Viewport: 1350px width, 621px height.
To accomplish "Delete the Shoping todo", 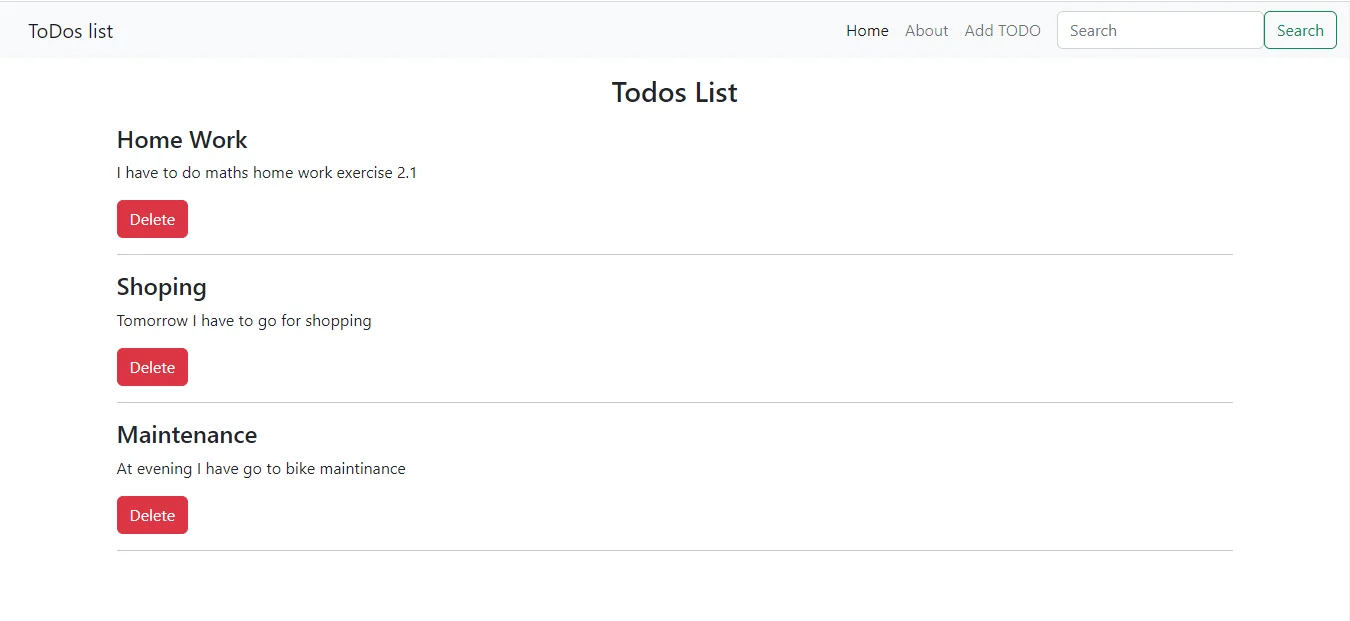I will (152, 367).
